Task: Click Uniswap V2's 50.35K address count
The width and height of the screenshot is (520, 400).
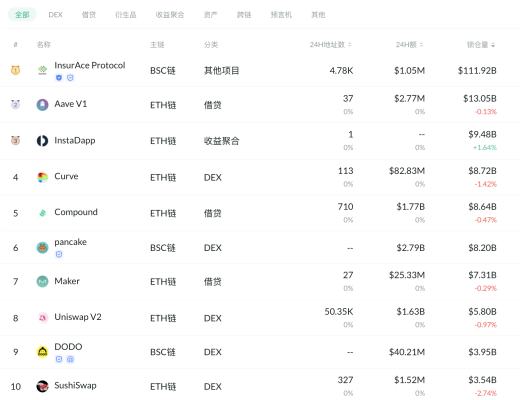Action: [339, 311]
